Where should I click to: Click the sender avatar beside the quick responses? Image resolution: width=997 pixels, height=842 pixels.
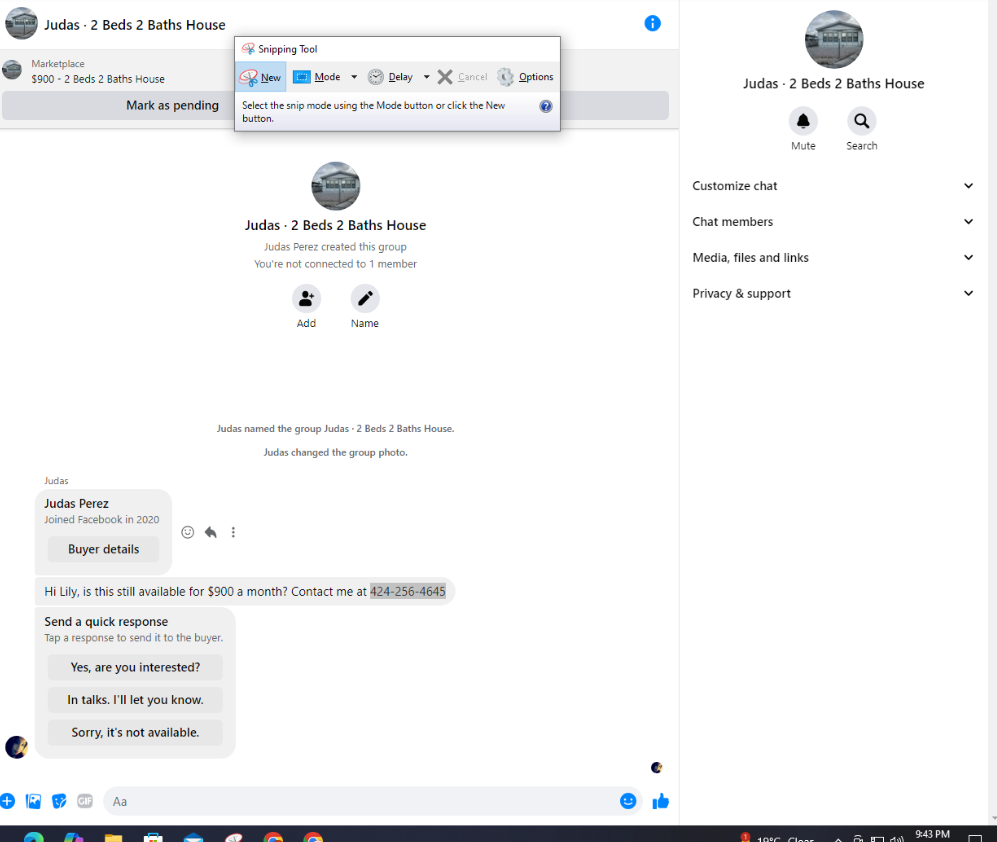click(17, 747)
